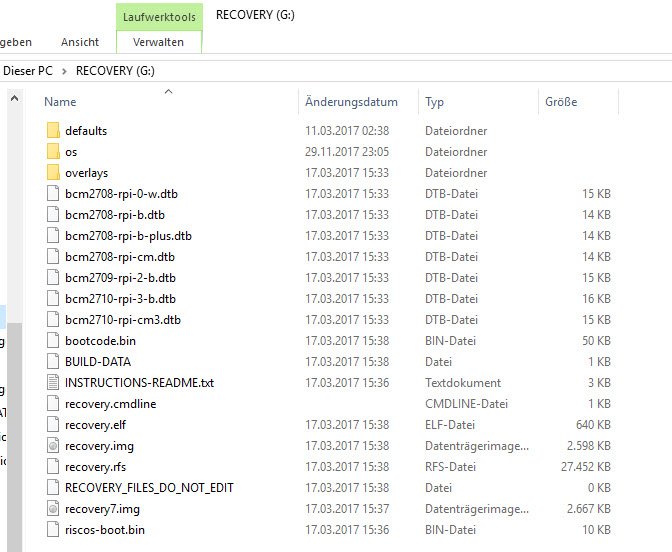The image size is (672, 552).
Task: Click the recovery.rfs file icon
Action: click(x=53, y=466)
